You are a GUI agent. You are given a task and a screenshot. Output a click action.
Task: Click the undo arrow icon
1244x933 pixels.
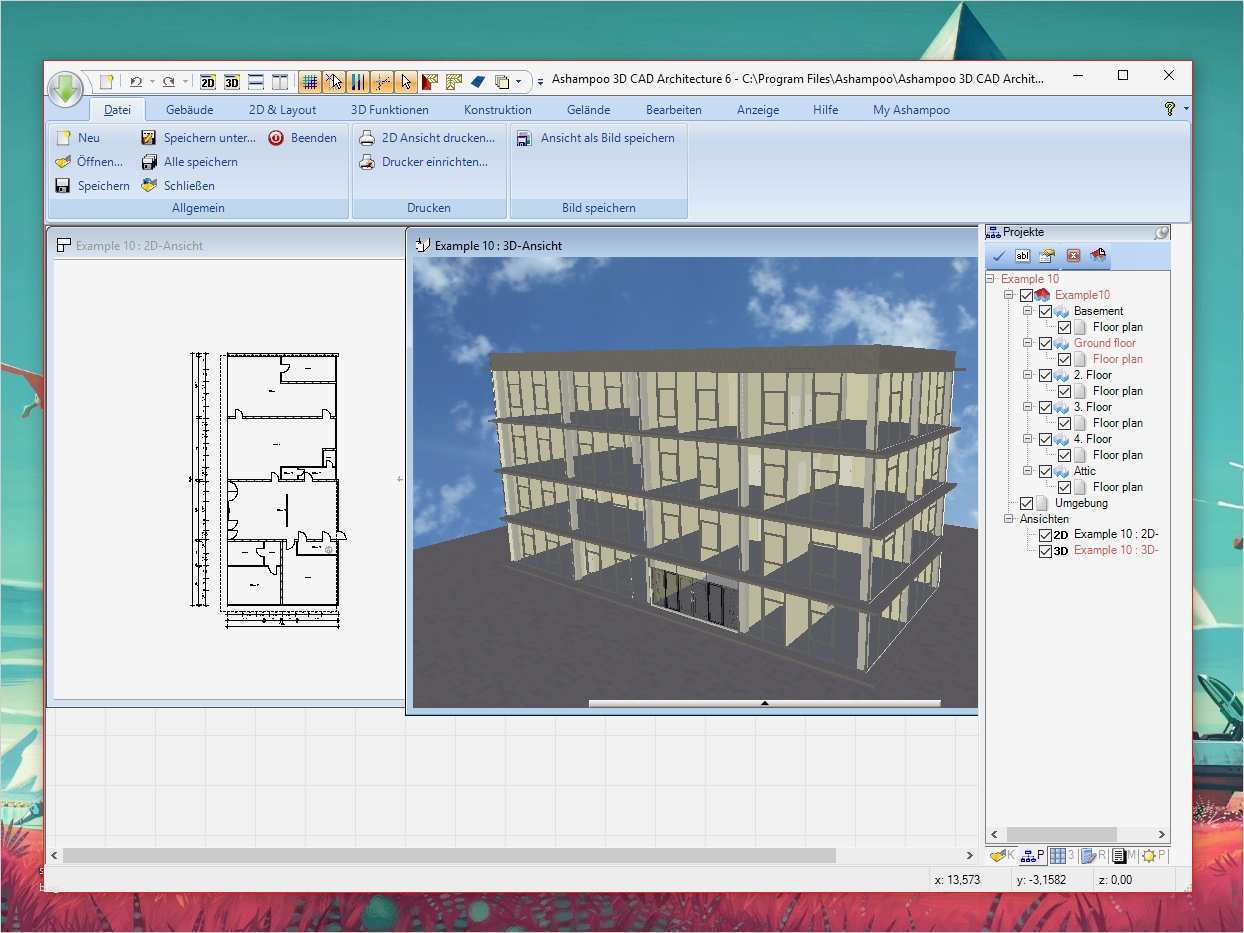tap(136, 82)
